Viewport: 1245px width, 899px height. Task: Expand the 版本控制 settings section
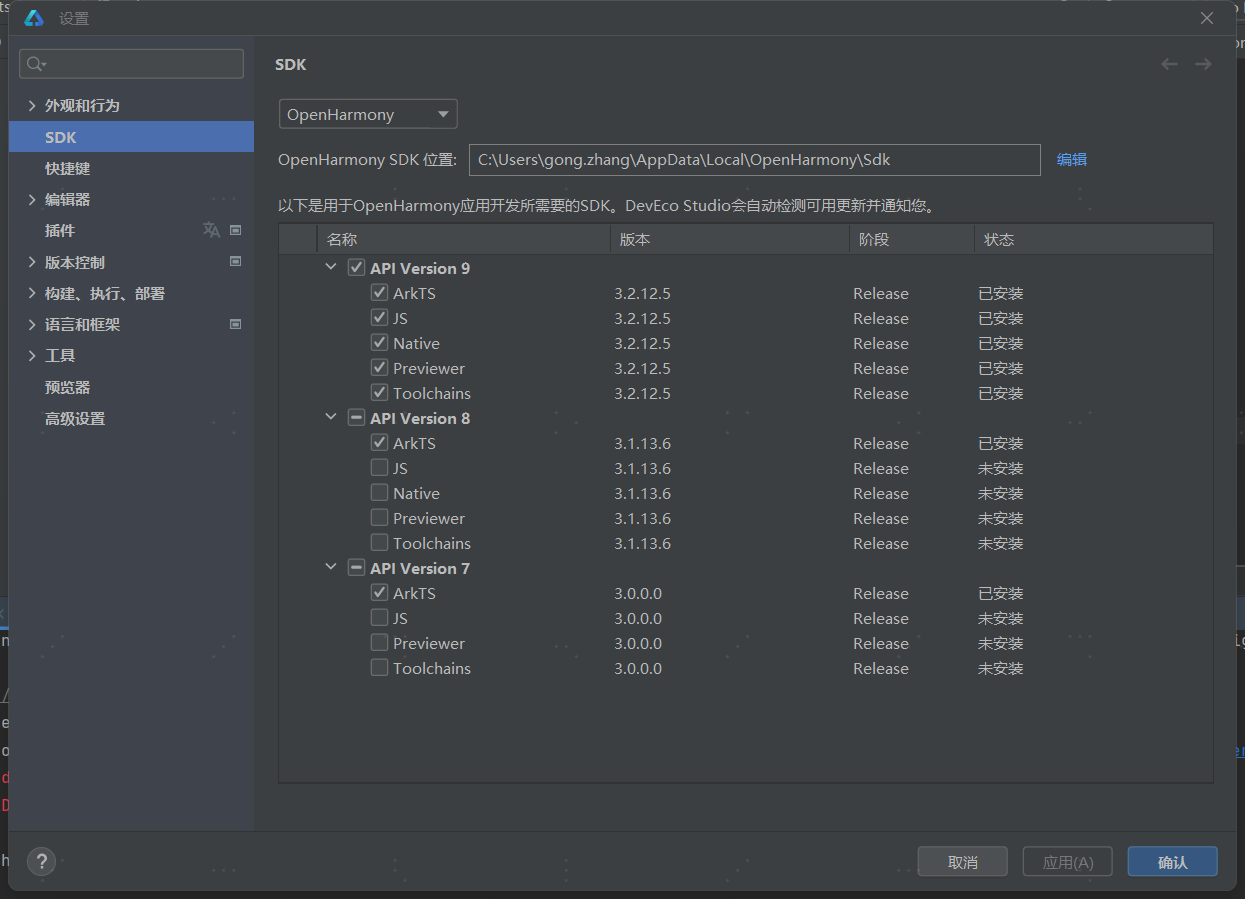pos(32,262)
